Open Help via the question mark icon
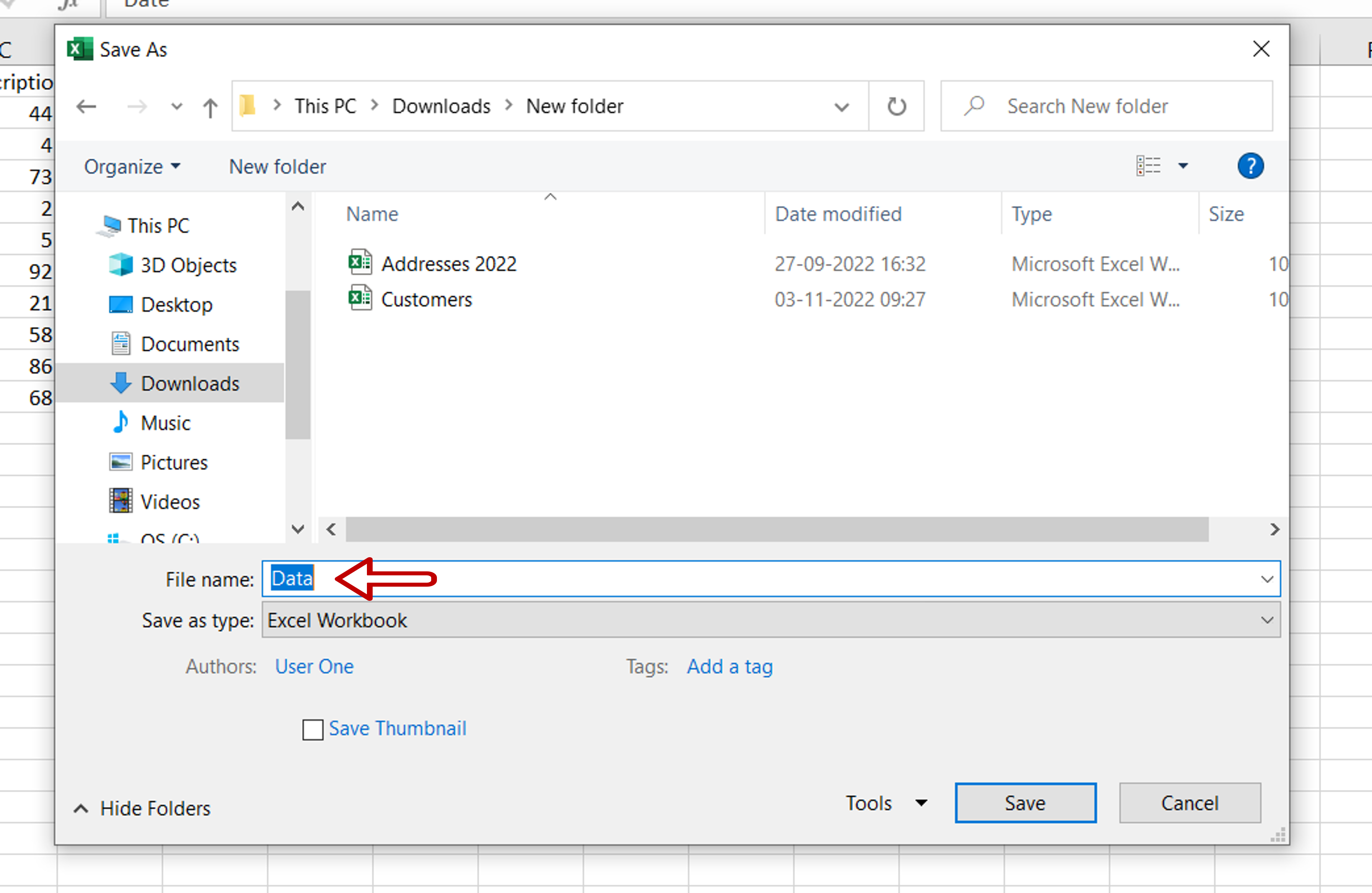The height and width of the screenshot is (893, 1372). click(1250, 166)
